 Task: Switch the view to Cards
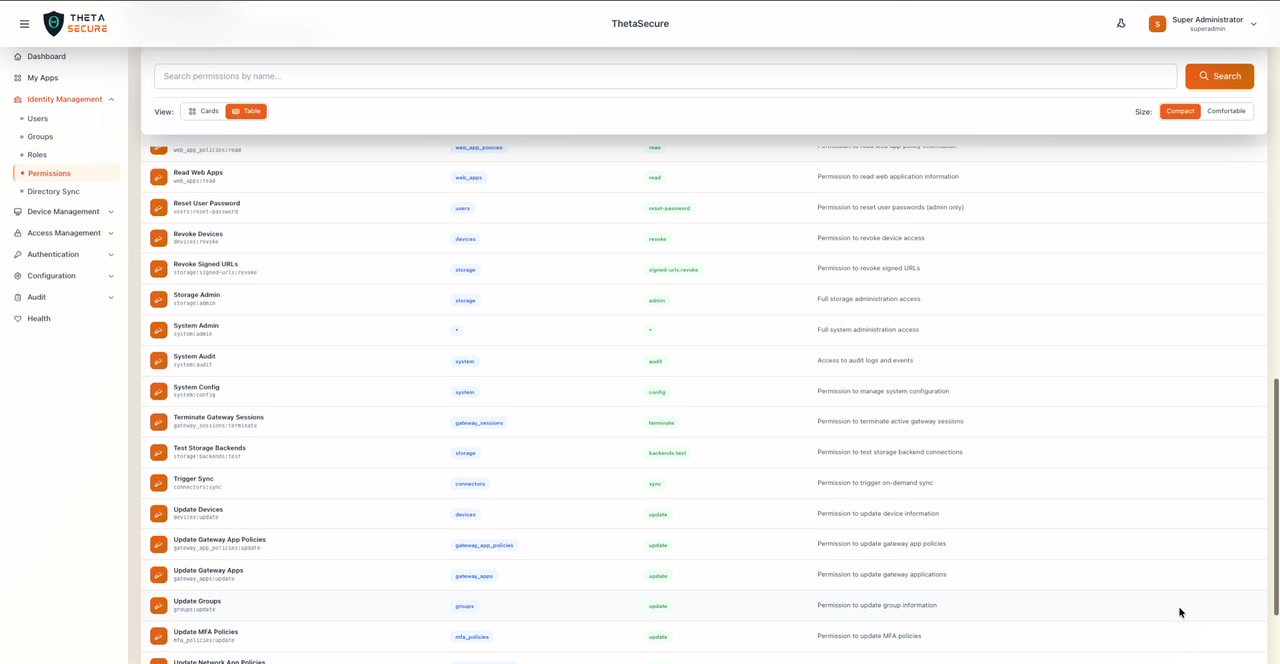203,111
